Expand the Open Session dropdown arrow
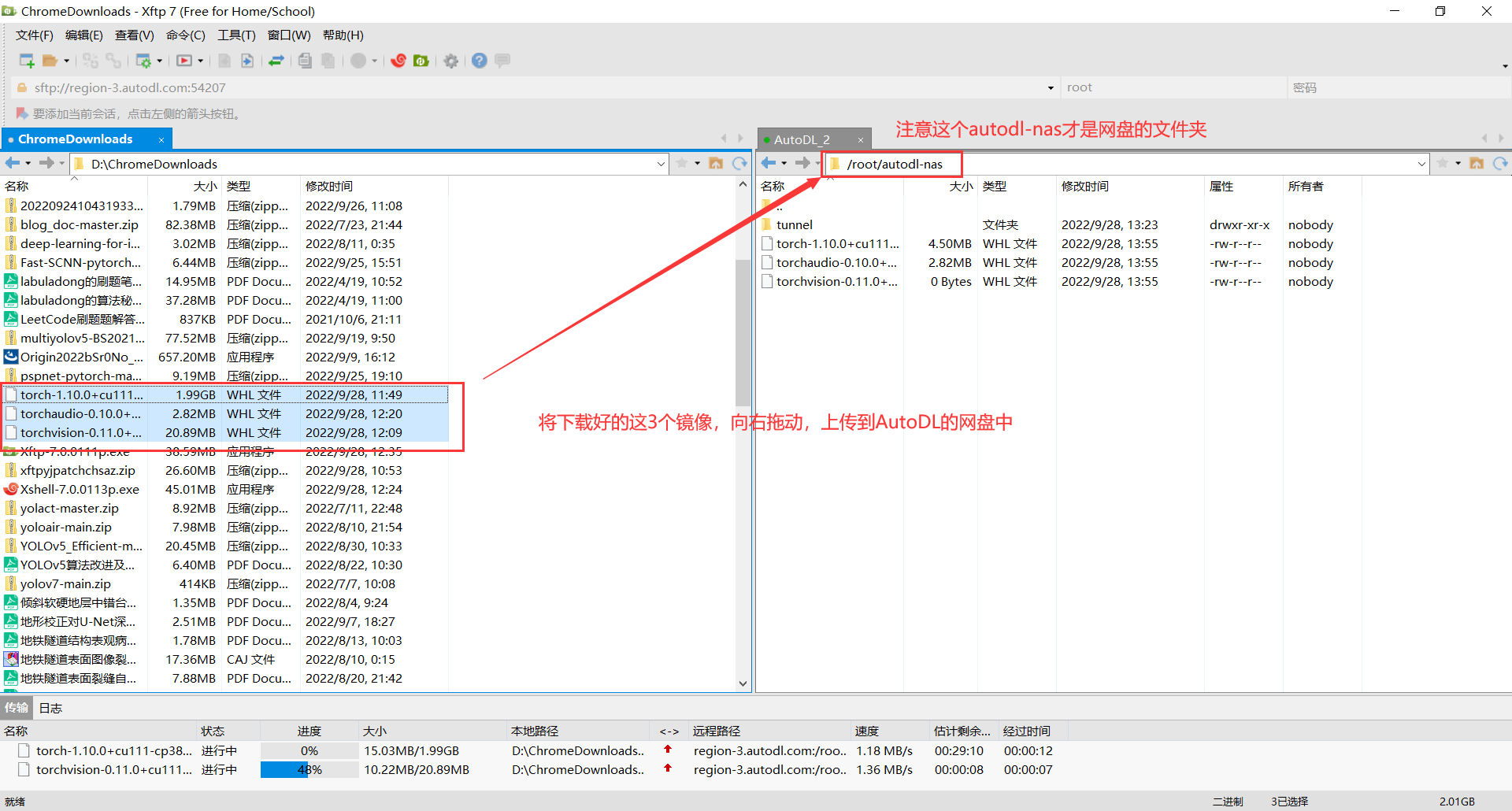The height and width of the screenshot is (811, 1512). [67, 61]
